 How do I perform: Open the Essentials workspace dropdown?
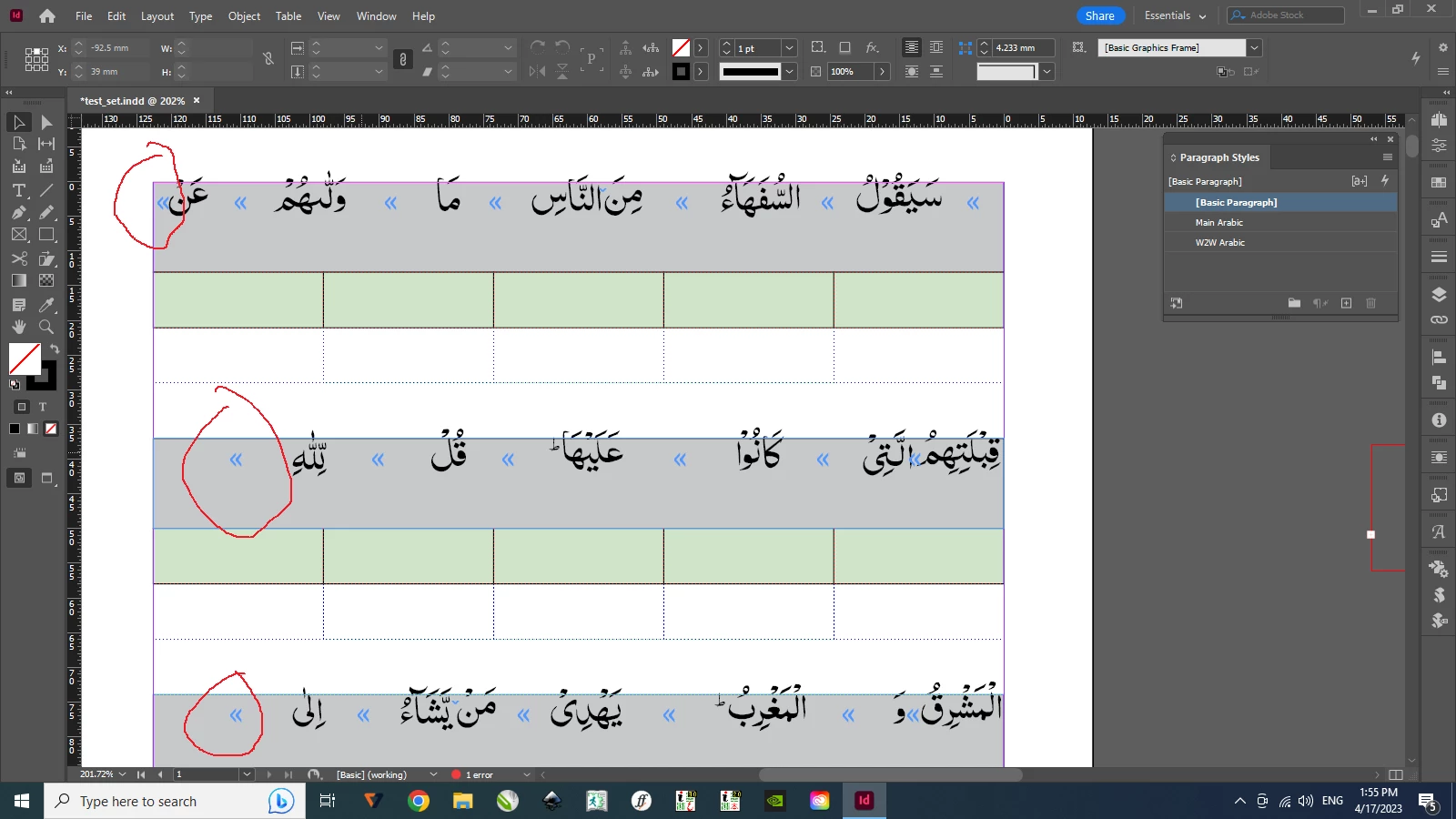pos(1175,15)
